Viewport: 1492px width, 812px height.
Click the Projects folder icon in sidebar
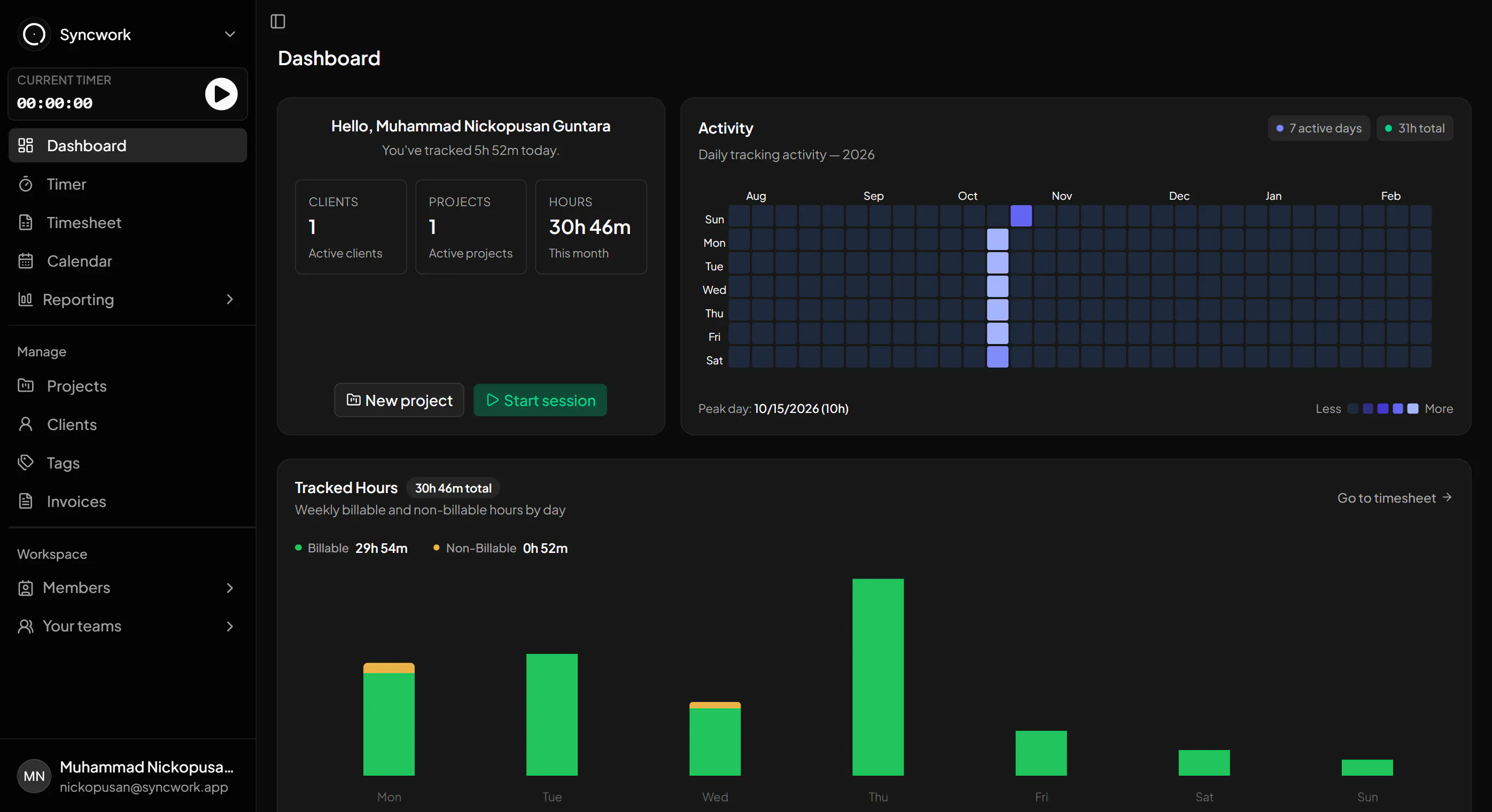tap(26, 386)
